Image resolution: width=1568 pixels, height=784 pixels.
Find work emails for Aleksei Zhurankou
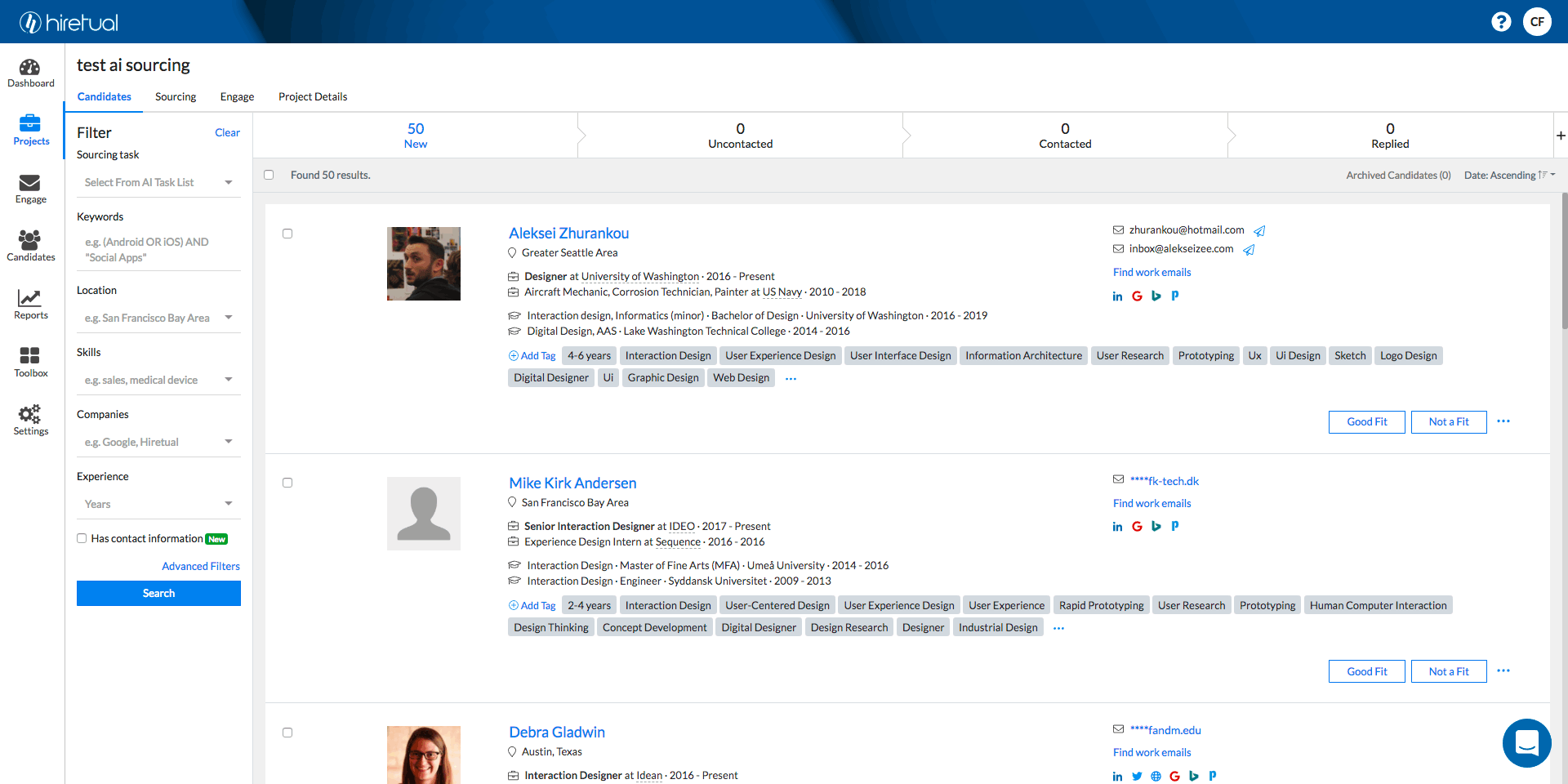coord(1151,272)
